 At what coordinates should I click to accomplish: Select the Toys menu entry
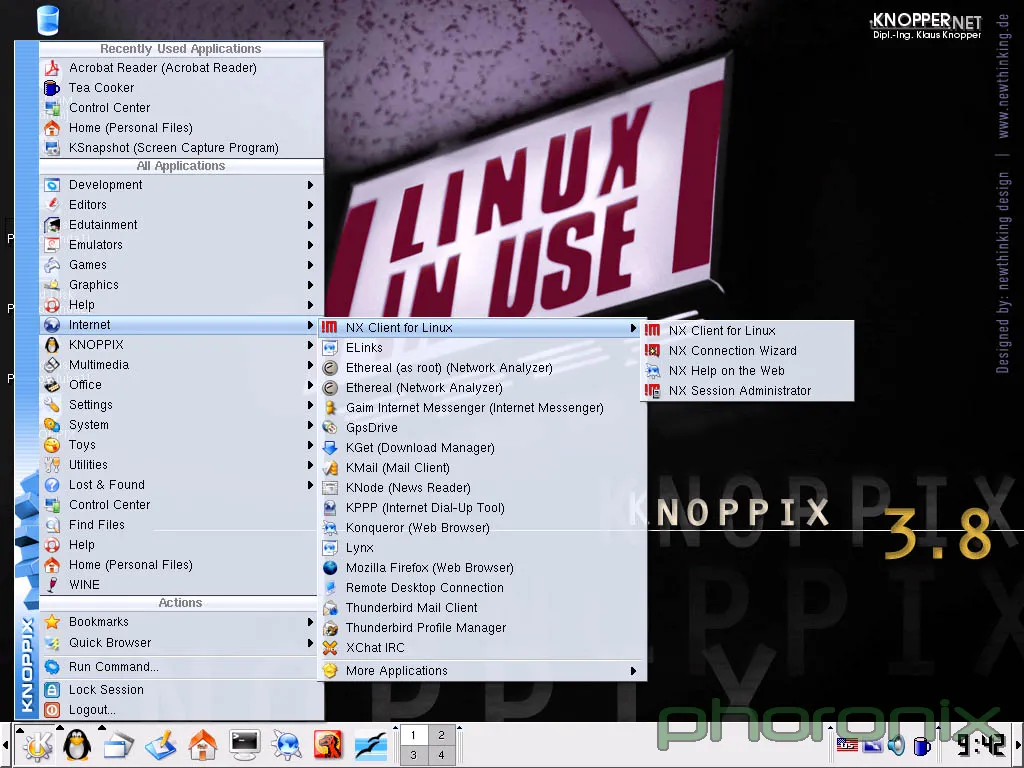[181, 445]
